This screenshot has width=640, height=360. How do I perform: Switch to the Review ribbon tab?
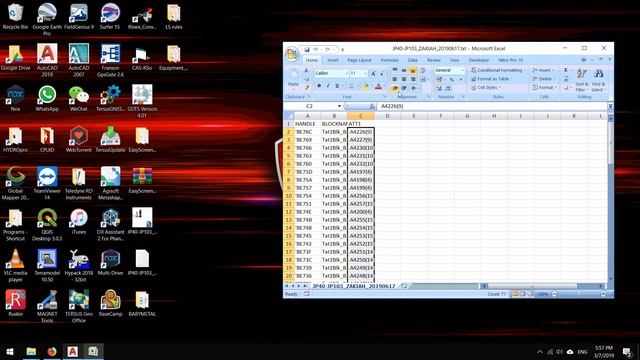[433, 60]
